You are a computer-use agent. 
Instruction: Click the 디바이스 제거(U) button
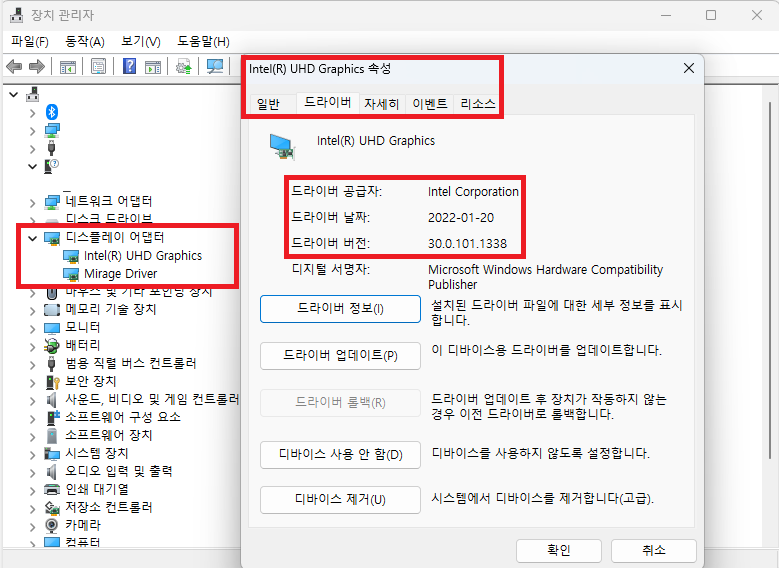pos(340,499)
